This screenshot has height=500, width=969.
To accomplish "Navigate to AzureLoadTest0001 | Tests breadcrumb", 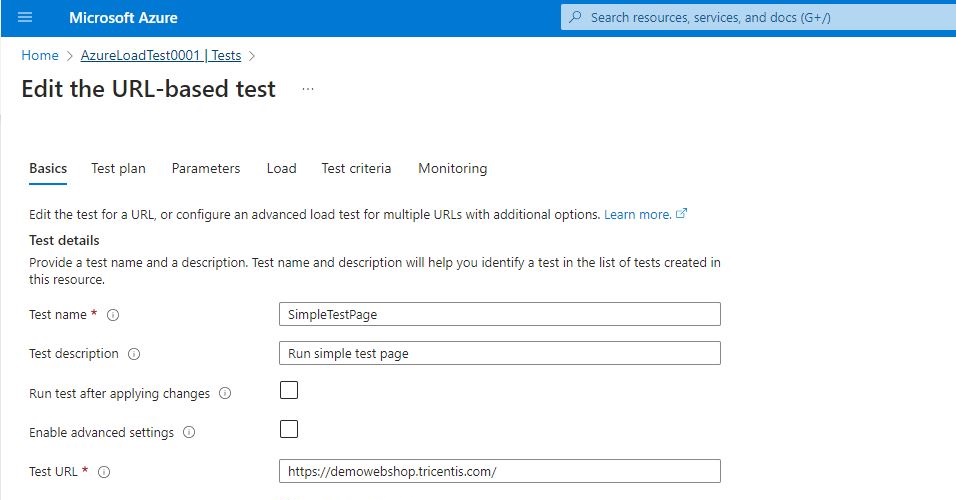I will [160, 56].
